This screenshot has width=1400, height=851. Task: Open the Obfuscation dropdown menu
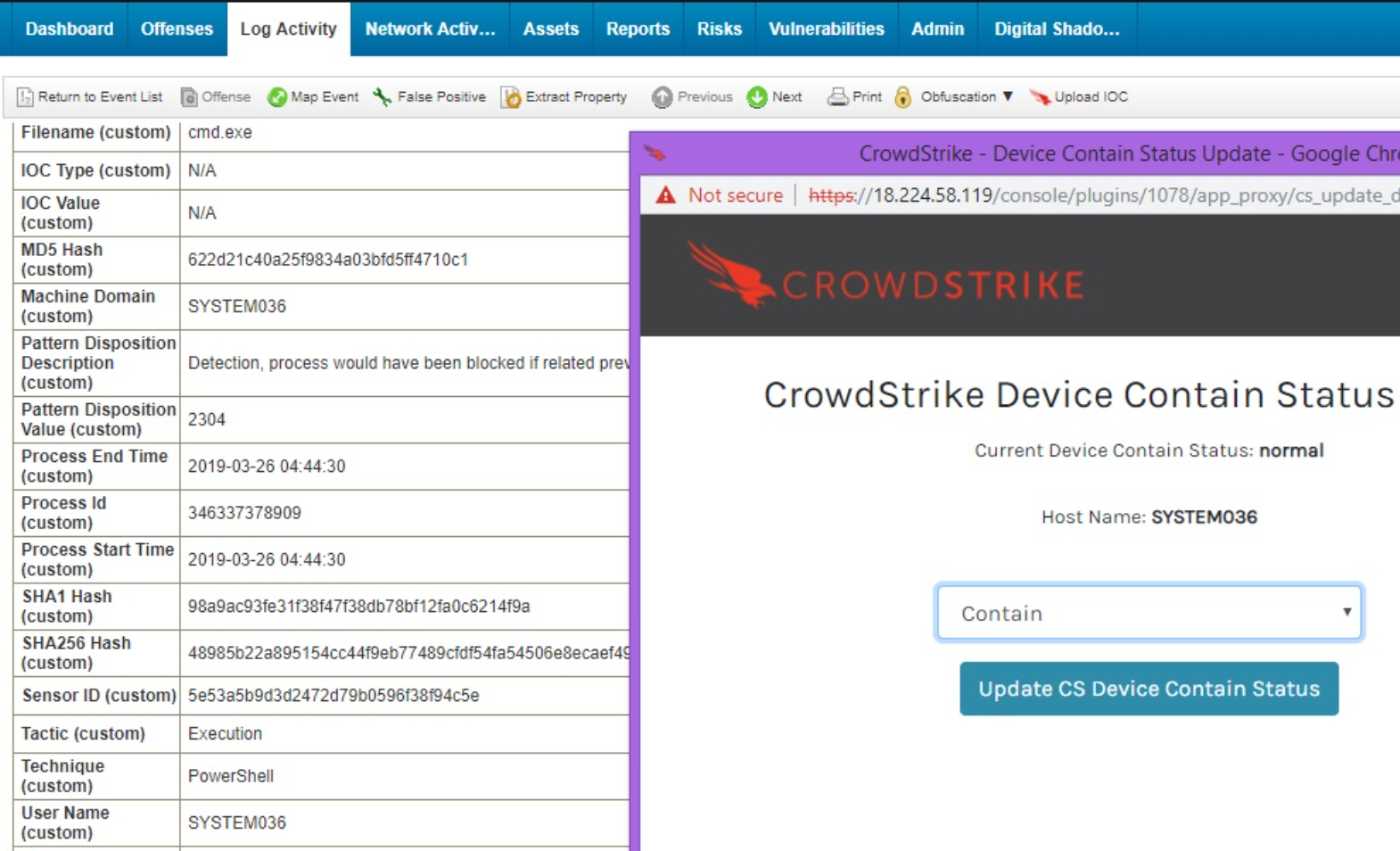(967, 97)
